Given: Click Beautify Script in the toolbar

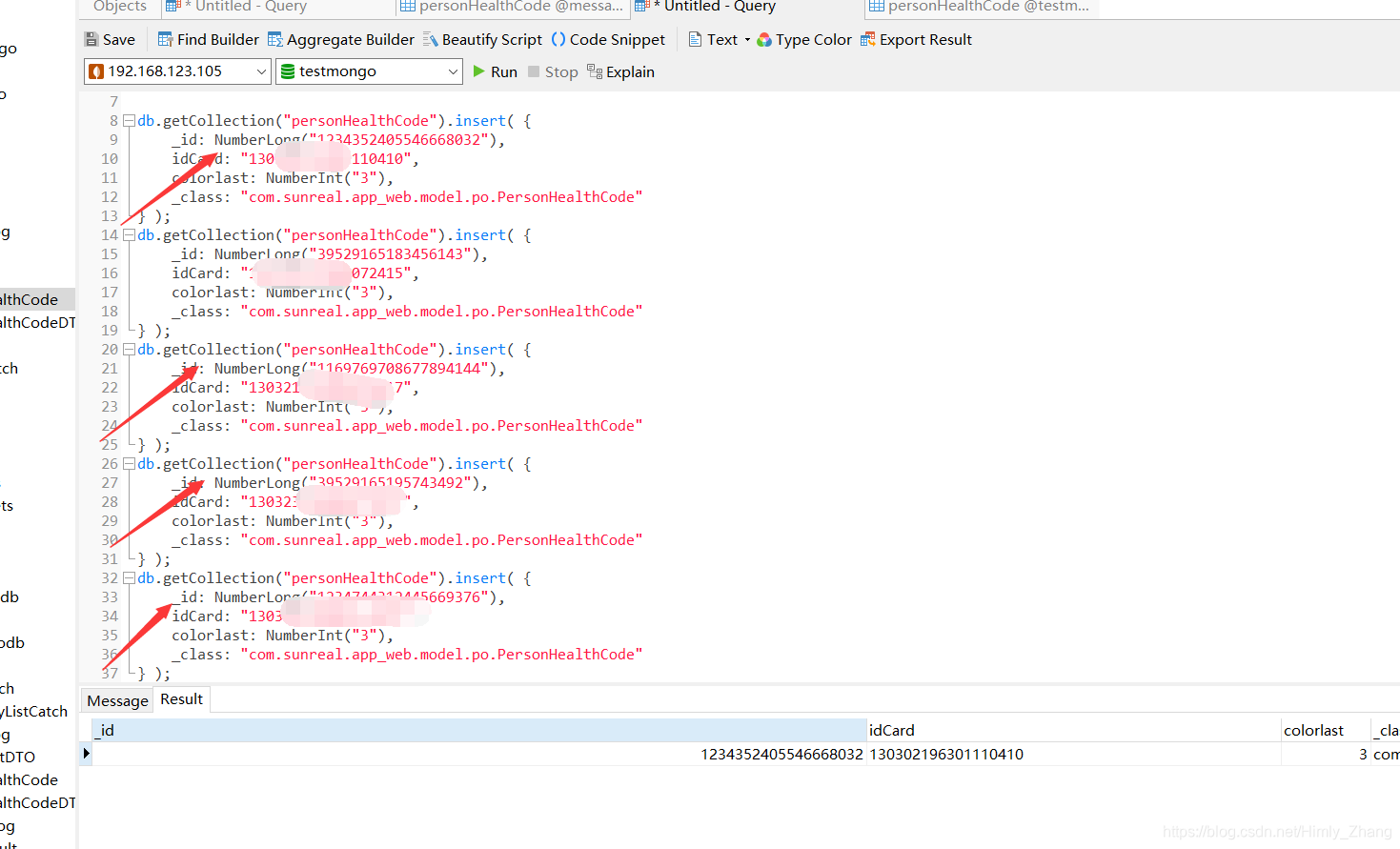Looking at the screenshot, I should tap(482, 39).
